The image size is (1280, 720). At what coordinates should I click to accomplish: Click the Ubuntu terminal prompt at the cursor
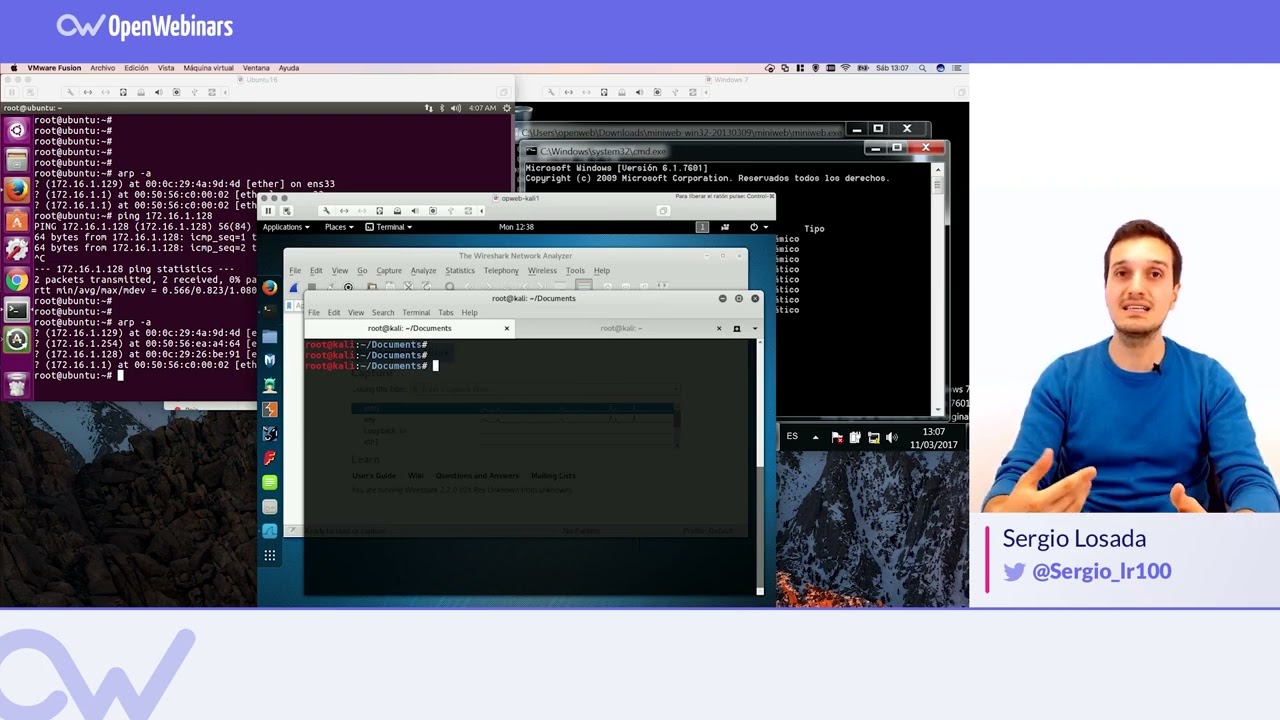pos(120,376)
